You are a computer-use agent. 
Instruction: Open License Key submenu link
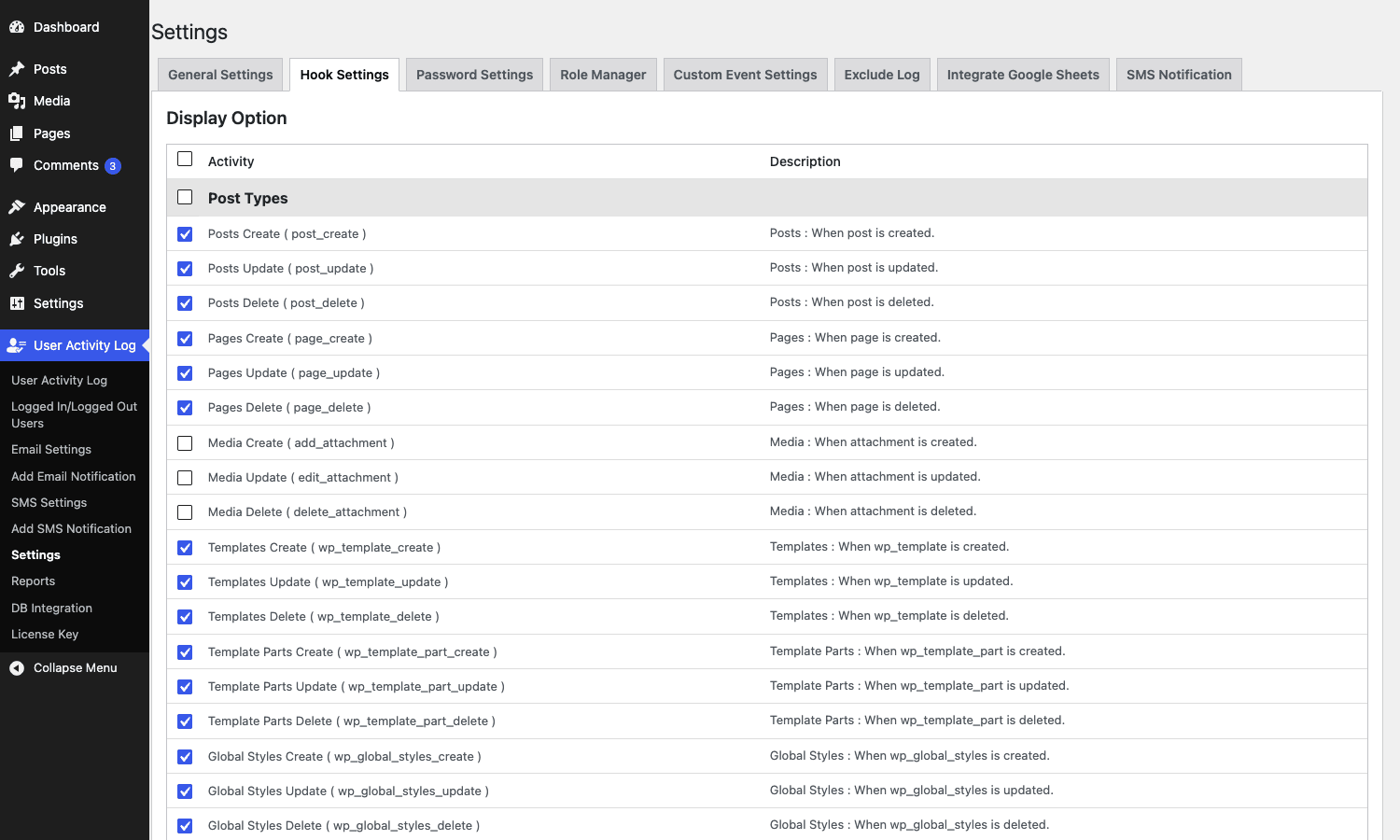[45, 634]
